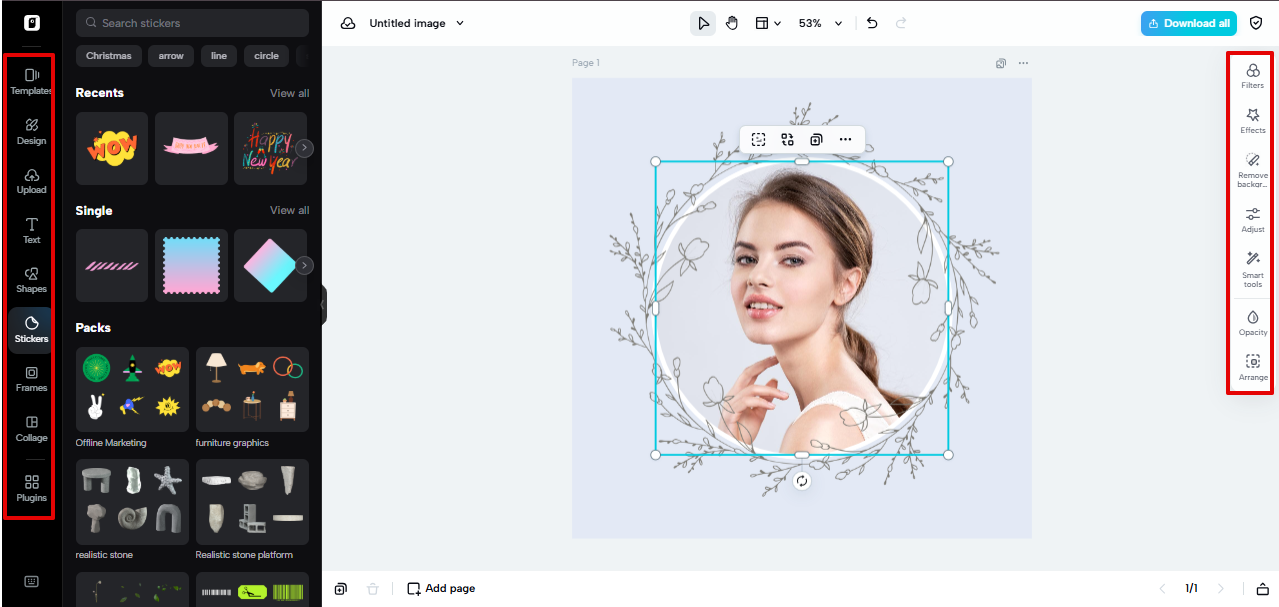Open the 53% zoom dropdown
This screenshot has height=607, width=1279.
[x=820, y=23]
